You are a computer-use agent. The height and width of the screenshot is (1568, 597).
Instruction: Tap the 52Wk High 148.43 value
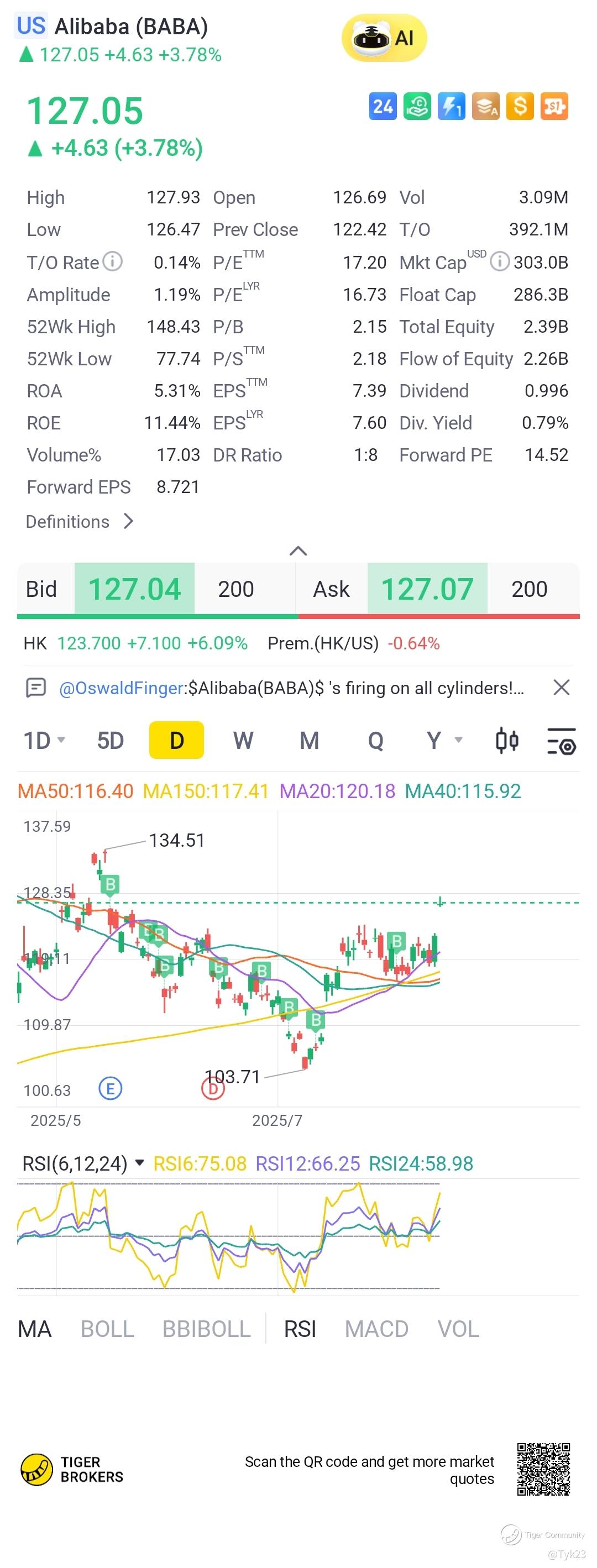coord(174,326)
